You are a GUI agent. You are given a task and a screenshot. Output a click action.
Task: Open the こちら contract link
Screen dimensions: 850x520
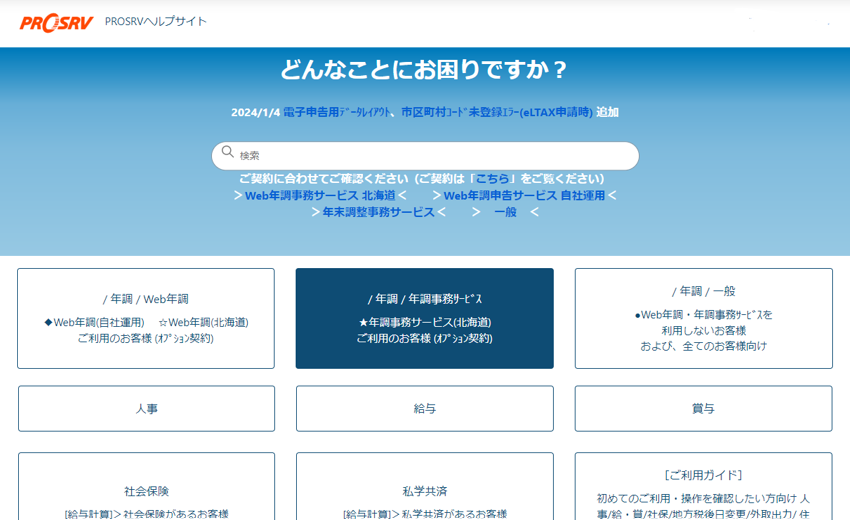click(492, 179)
